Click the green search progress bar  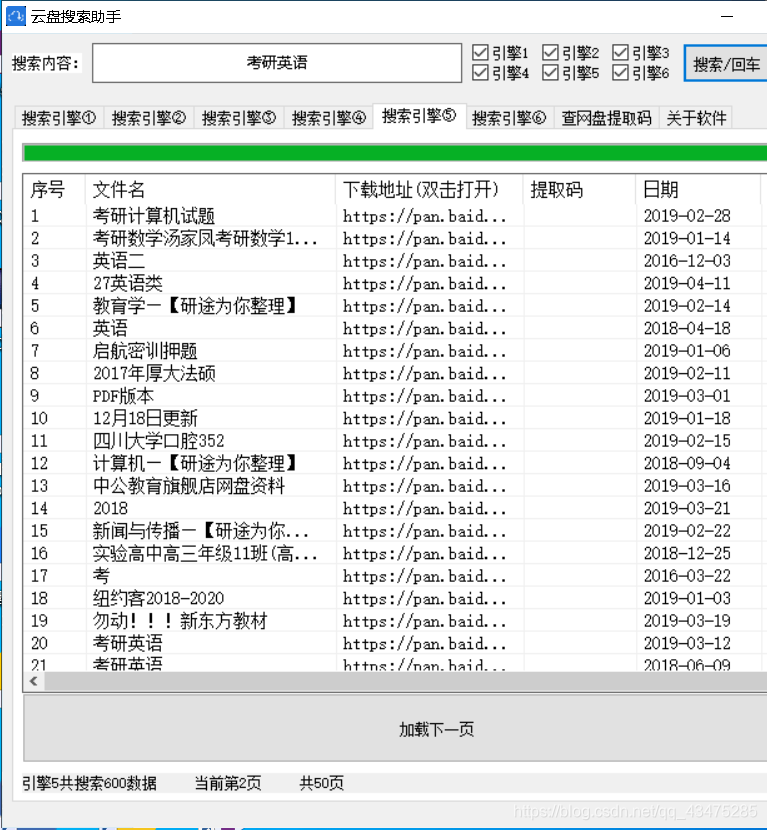point(395,152)
